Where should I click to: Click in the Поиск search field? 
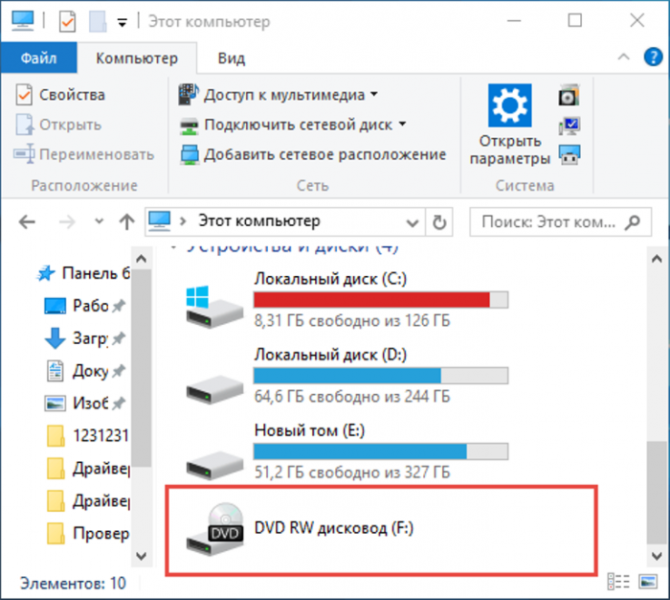click(560, 222)
